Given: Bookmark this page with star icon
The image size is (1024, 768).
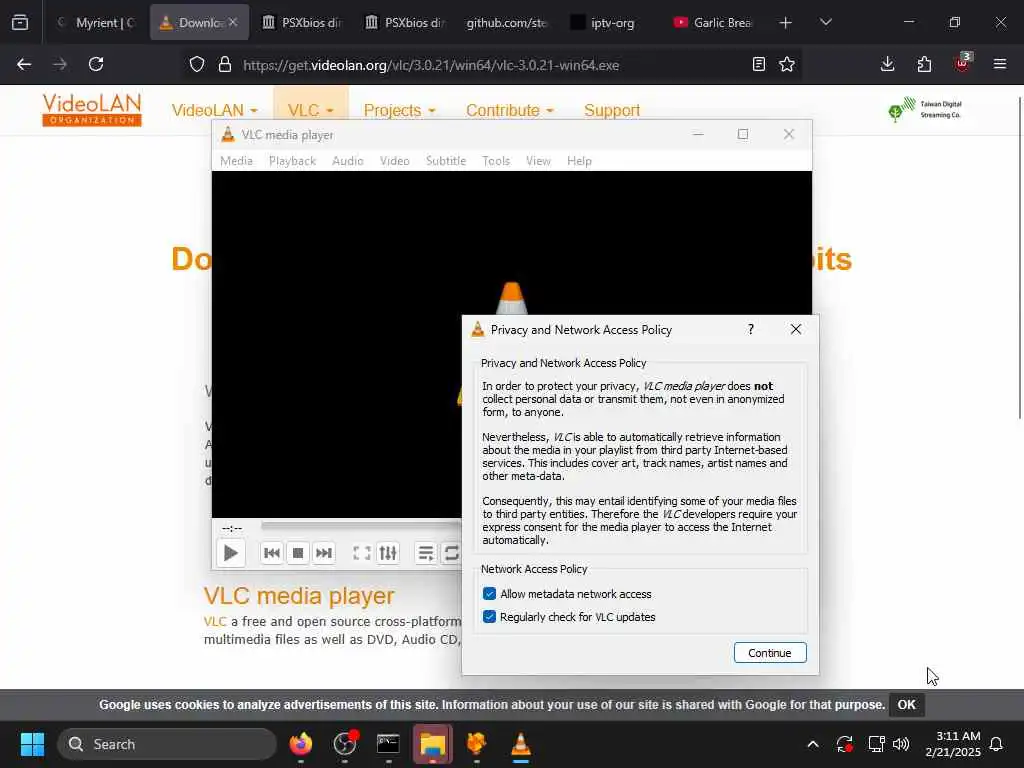Looking at the screenshot, I should click(787, 64).
